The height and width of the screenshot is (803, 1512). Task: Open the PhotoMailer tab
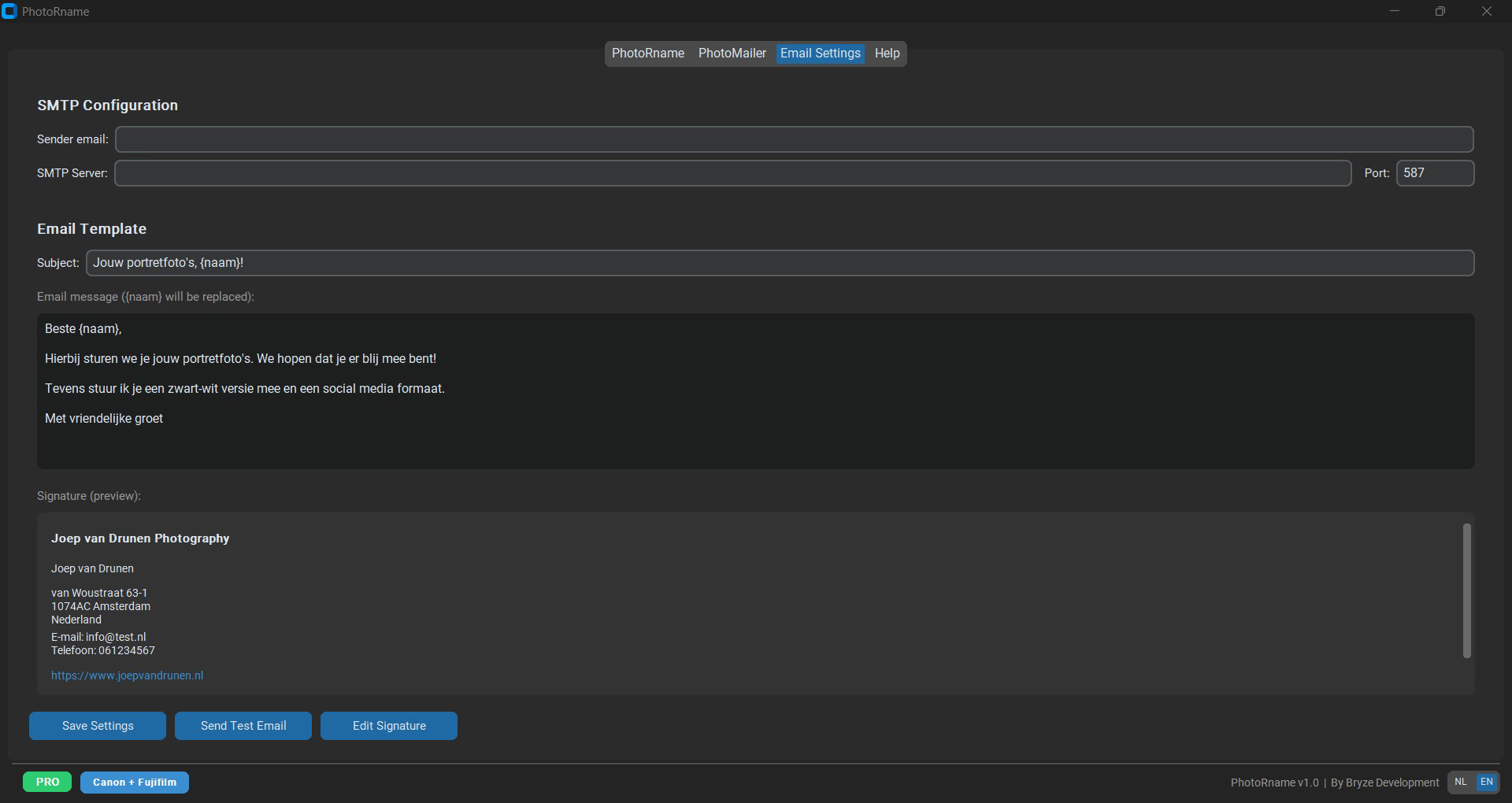coord(732,54)
